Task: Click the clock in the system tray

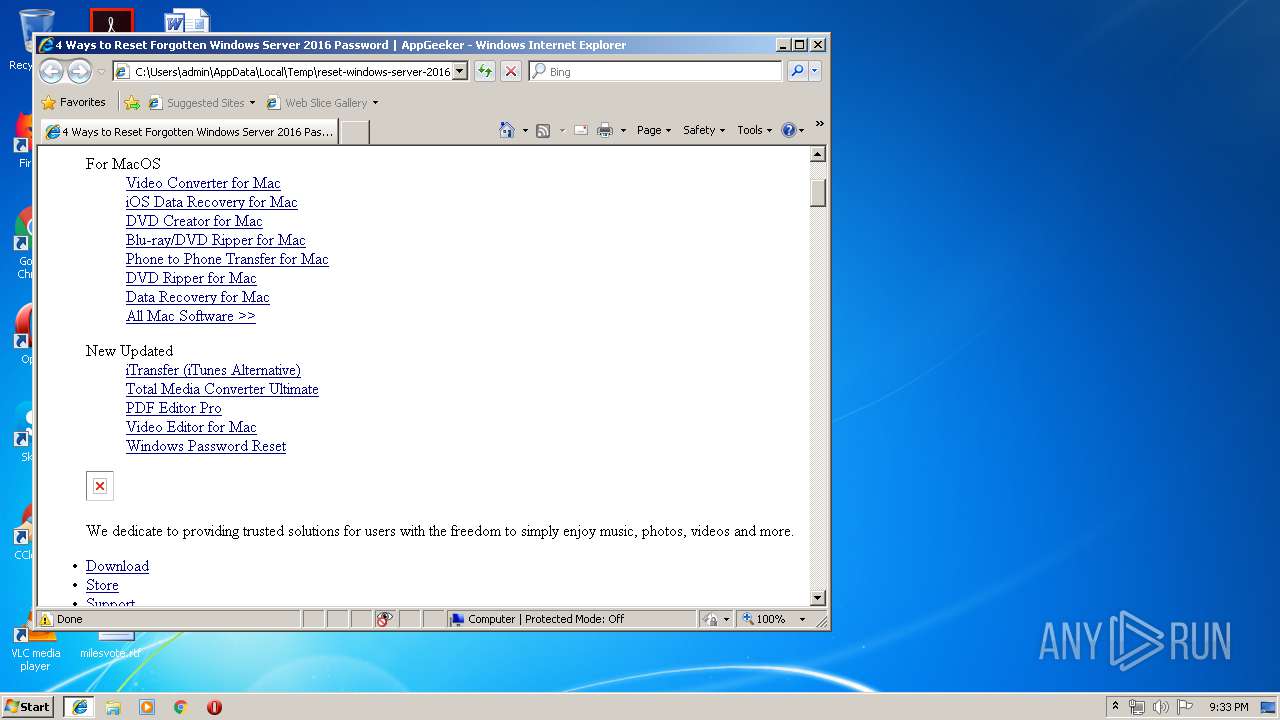Action: click(1228, 707)
